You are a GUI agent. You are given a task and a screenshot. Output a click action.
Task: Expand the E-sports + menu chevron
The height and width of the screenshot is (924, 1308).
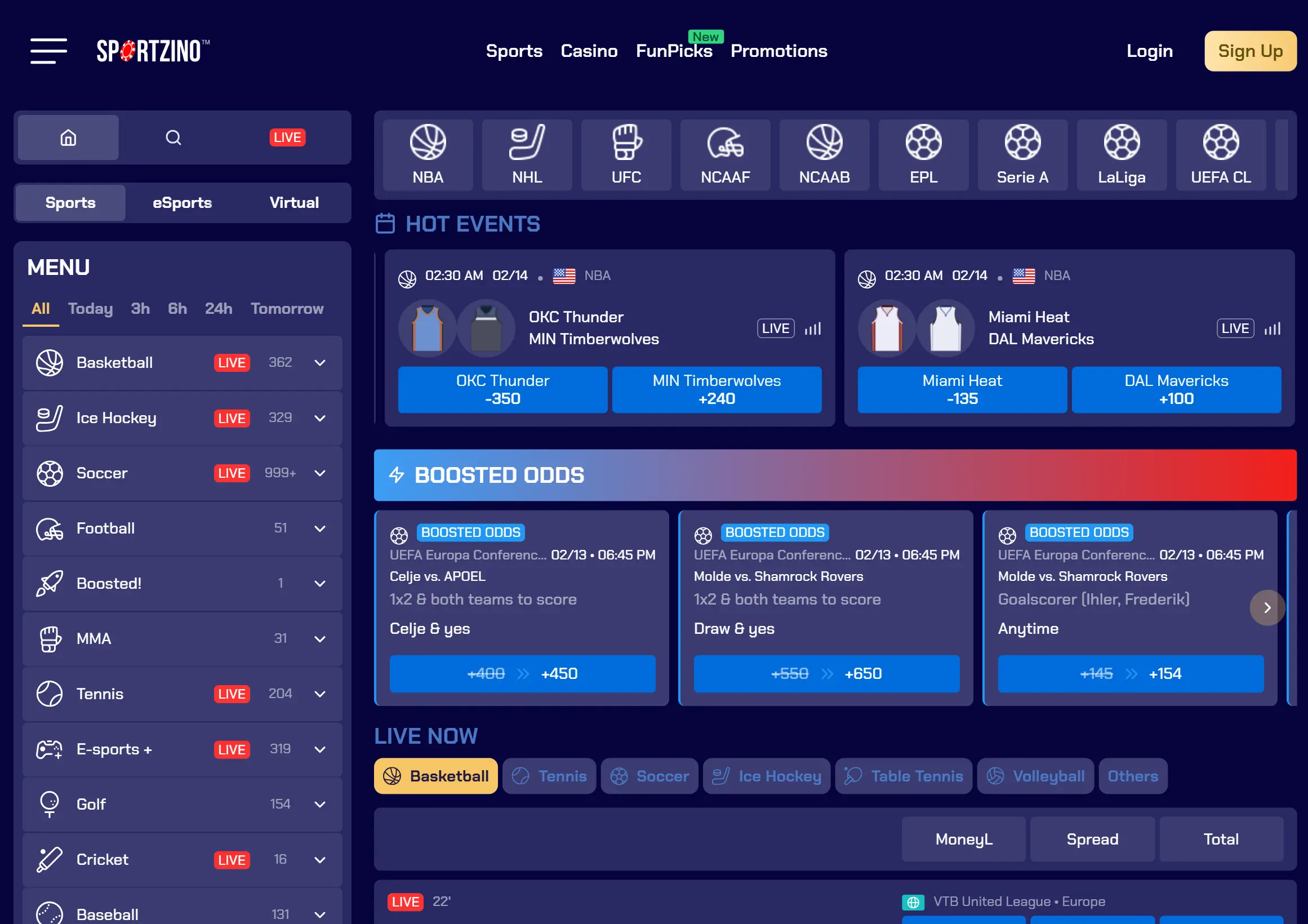click(x=320, y=749)
